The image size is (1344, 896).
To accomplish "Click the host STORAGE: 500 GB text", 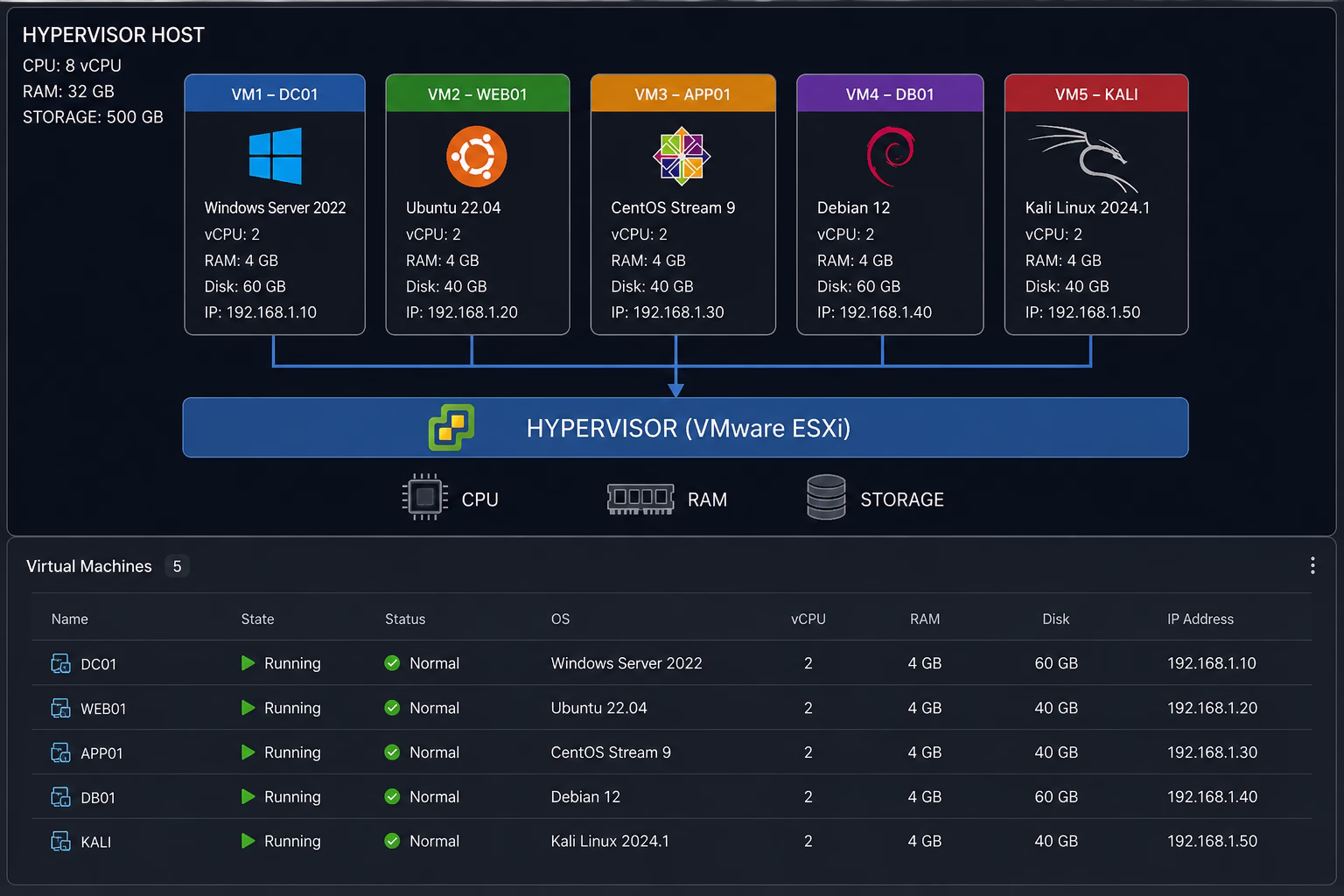I will [93, 117].
